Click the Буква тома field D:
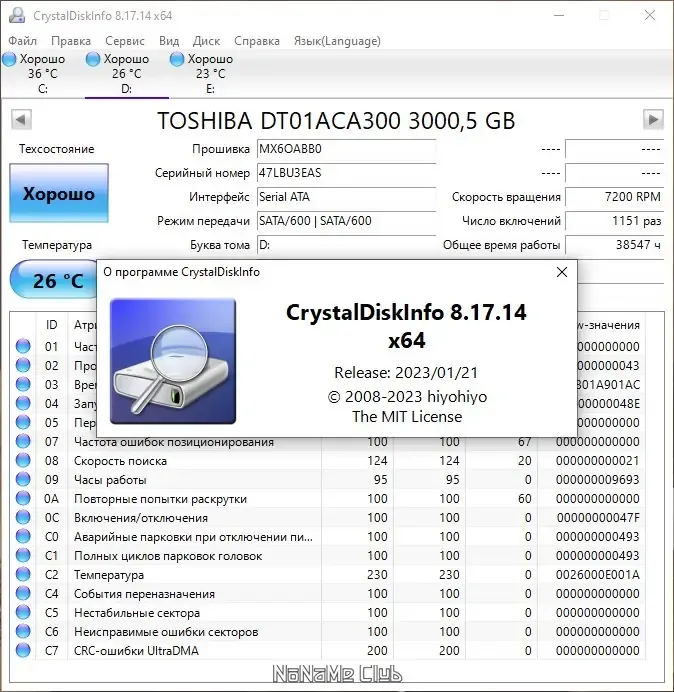This screenshot has height=692, width=674. point(346,244)
